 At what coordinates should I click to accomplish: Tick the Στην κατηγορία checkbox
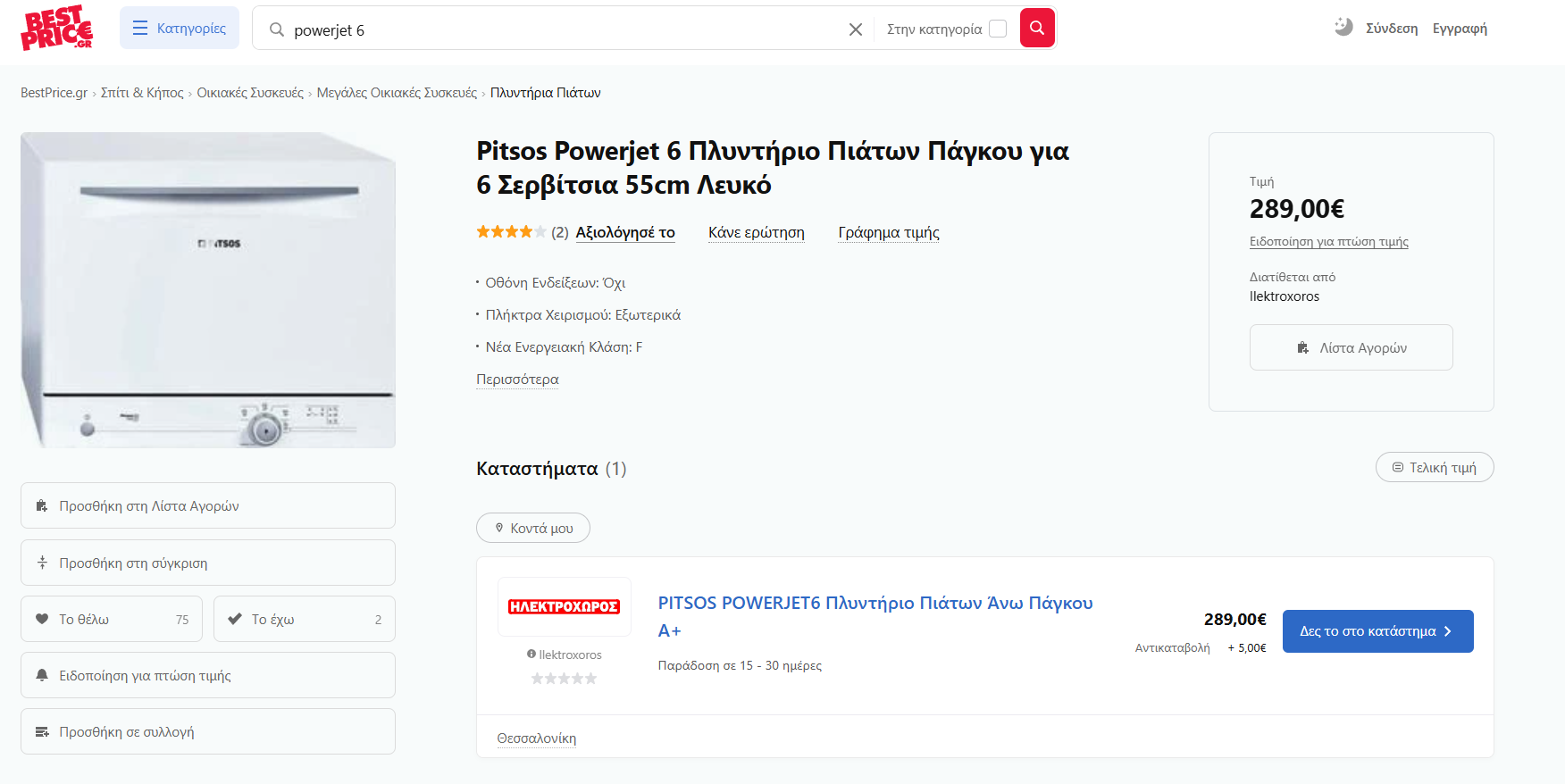998,29
